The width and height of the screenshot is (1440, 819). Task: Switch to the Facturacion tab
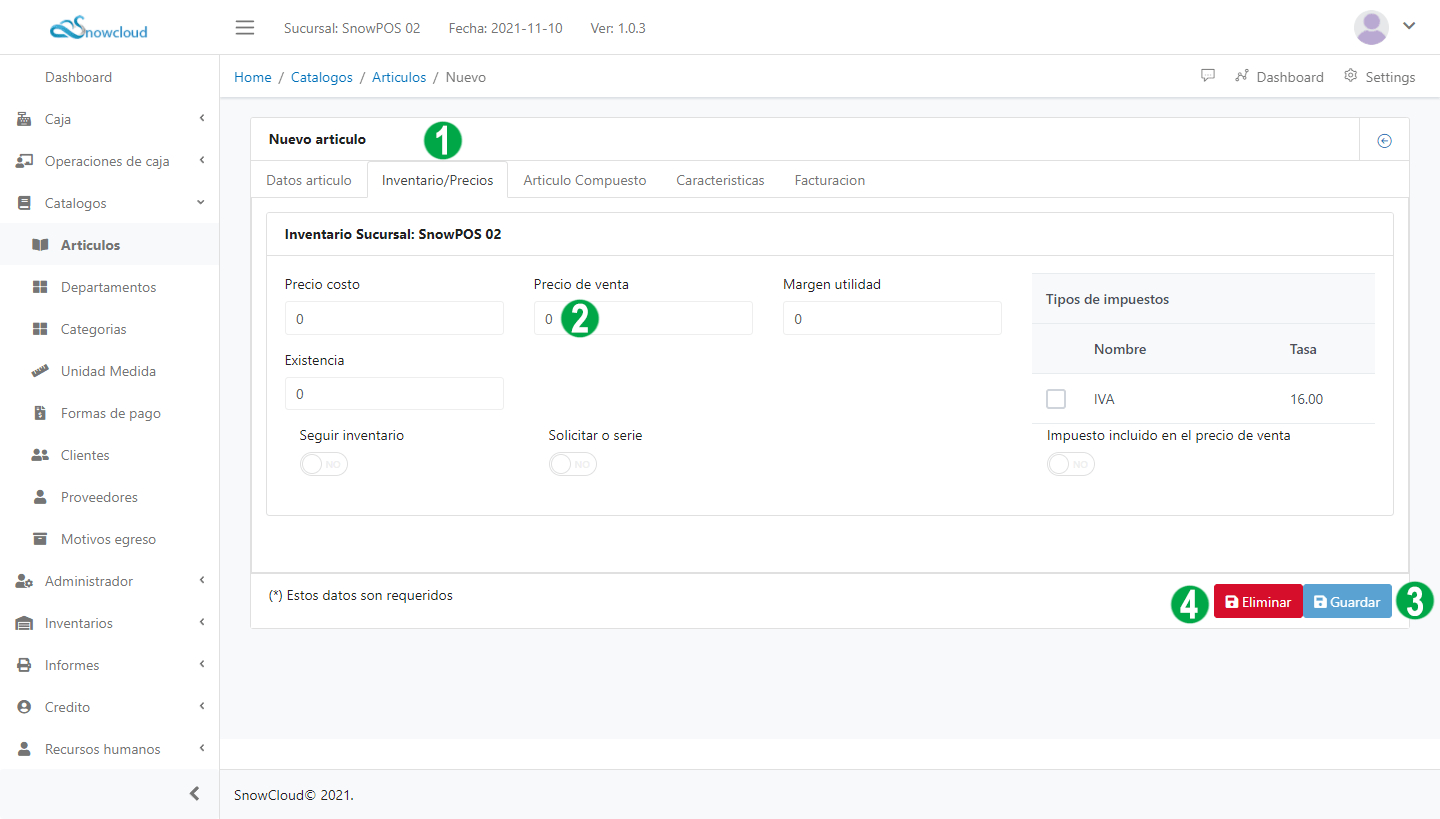point(829,180)
